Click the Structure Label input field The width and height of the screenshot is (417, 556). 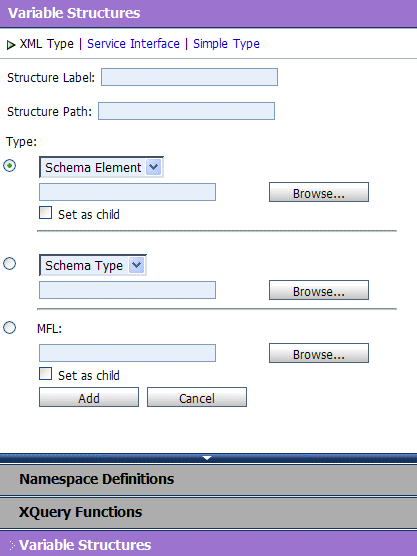189,77
